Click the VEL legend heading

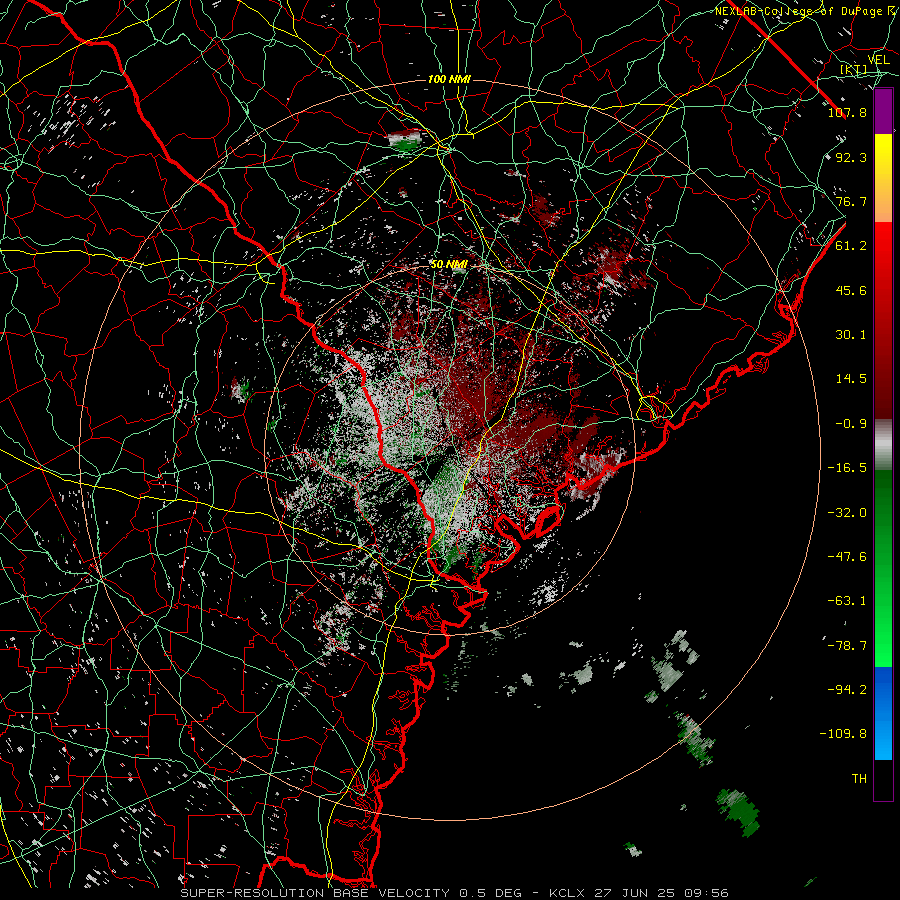coord(878,60)
